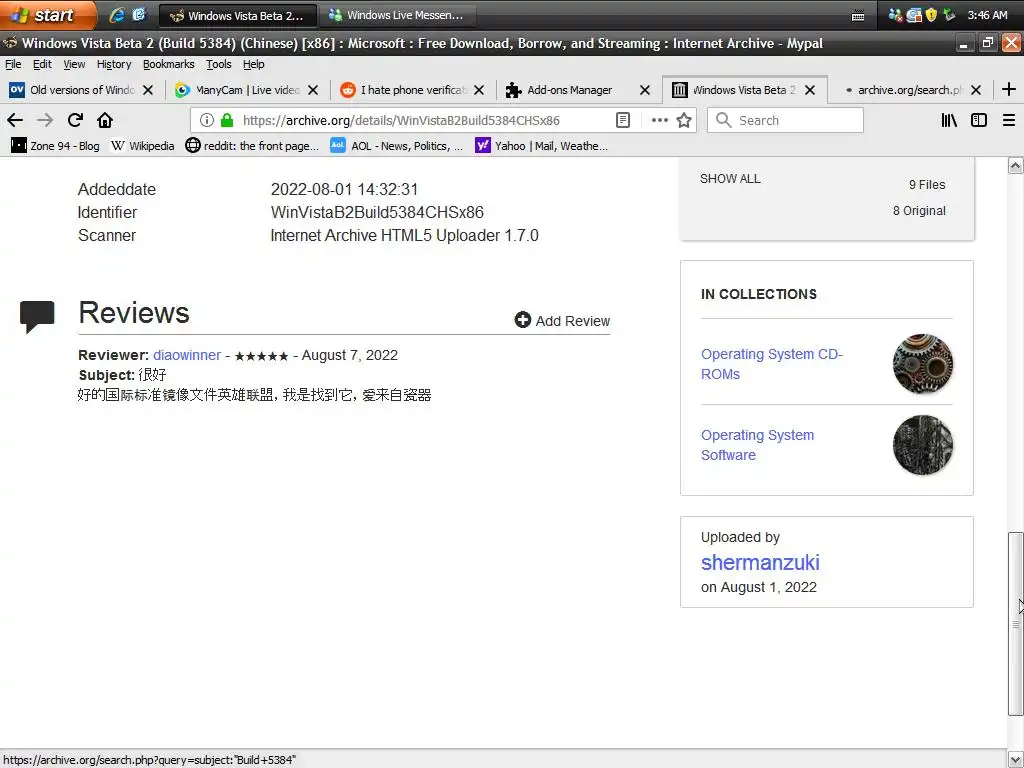Image resolution: width=1024 pixels, height=768 pixels.
Task: Click the green secure connection padlock
Action: 227,120
